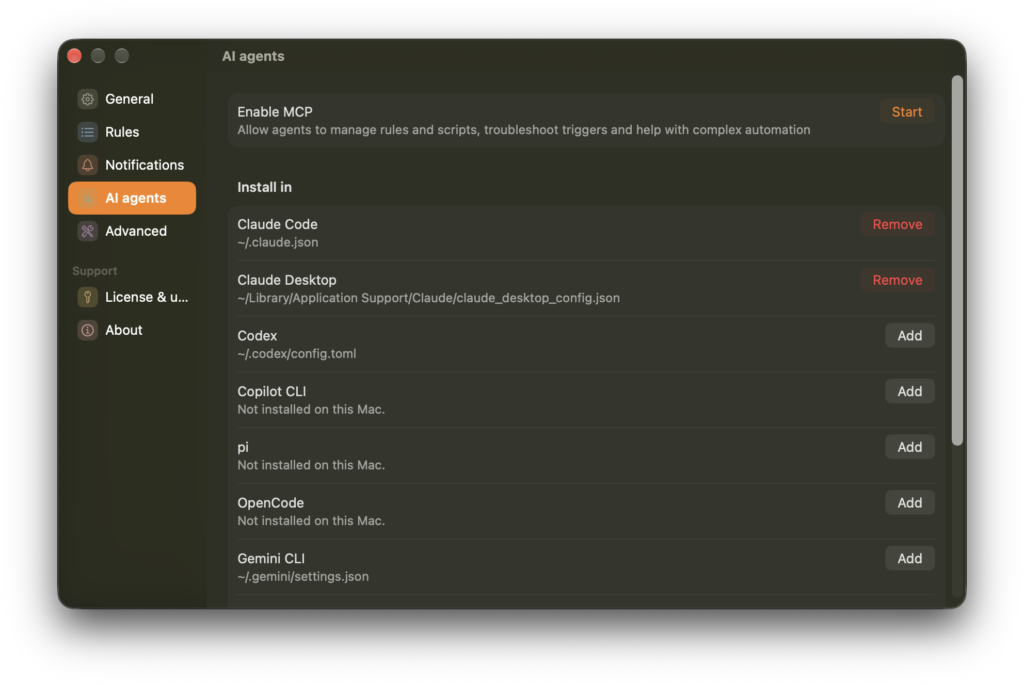Select the AI agents sidebar icon
The image size is (1024, 685).
coord(88,198)
